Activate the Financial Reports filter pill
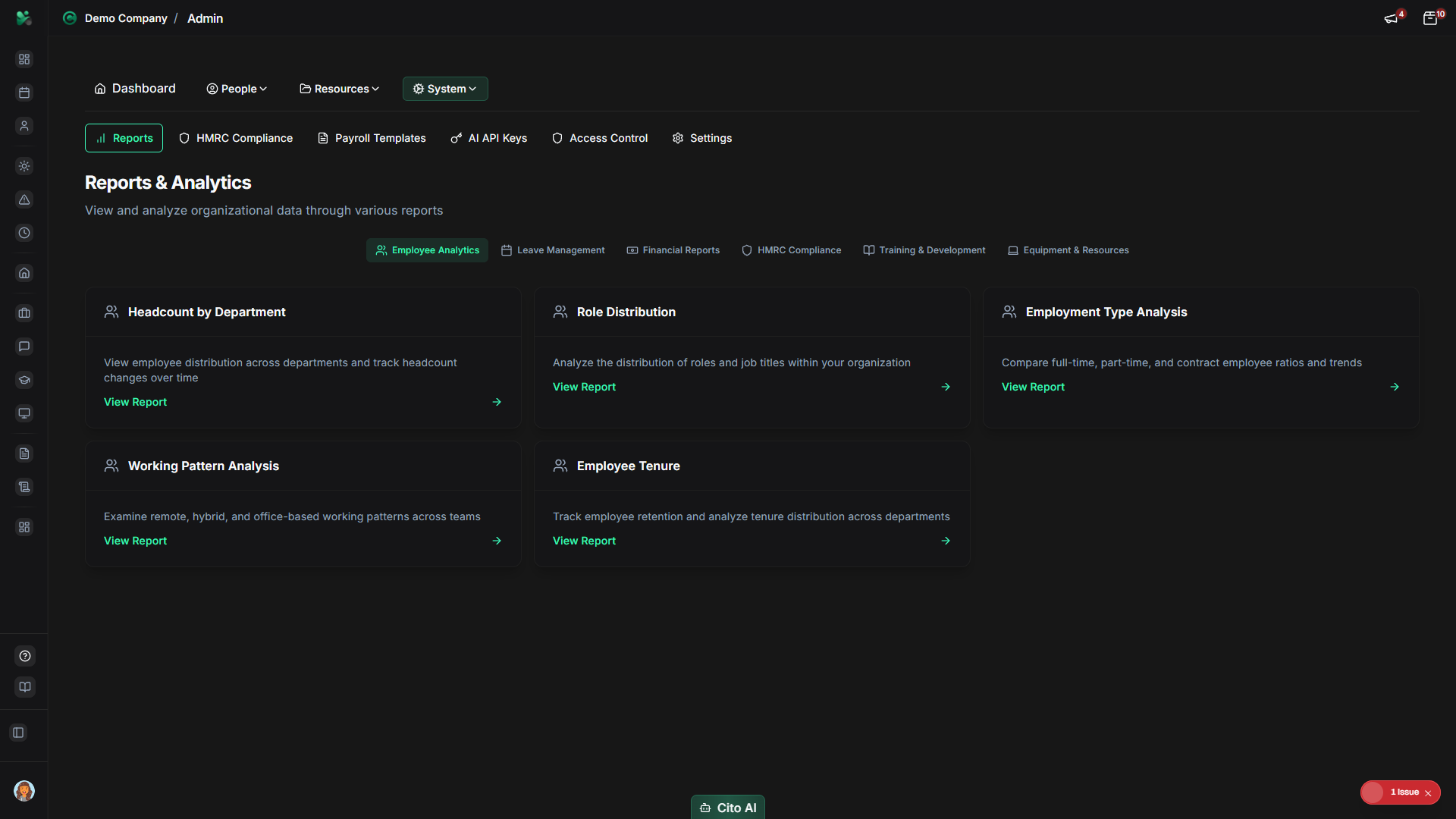 (673, 250)
